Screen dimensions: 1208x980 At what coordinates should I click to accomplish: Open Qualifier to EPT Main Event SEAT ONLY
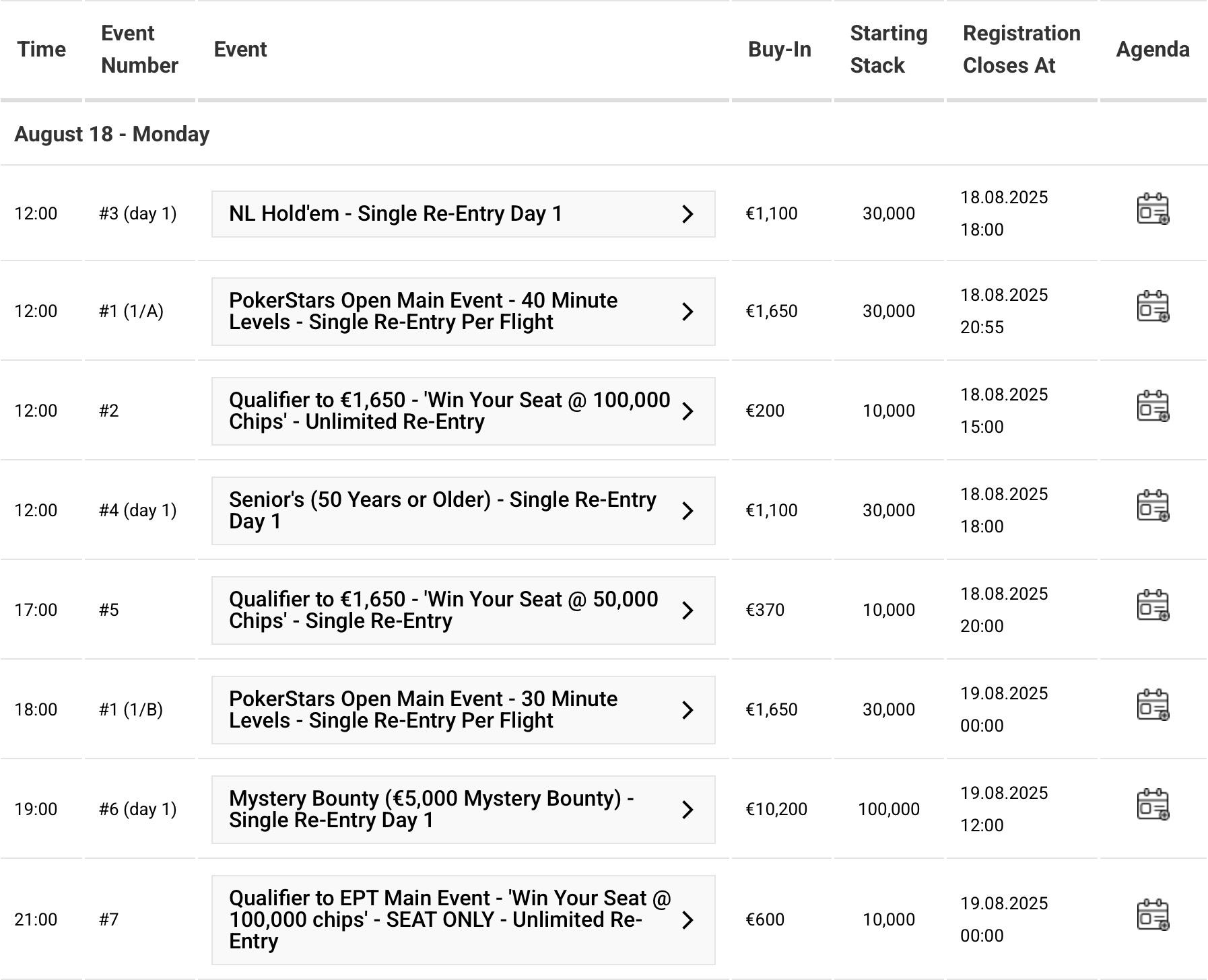point(448,920)
